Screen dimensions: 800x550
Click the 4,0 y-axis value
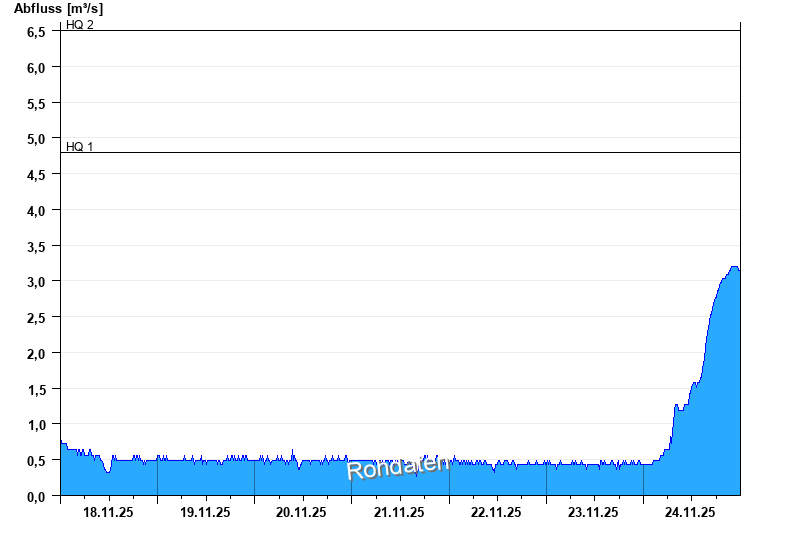tap(36, 211)
